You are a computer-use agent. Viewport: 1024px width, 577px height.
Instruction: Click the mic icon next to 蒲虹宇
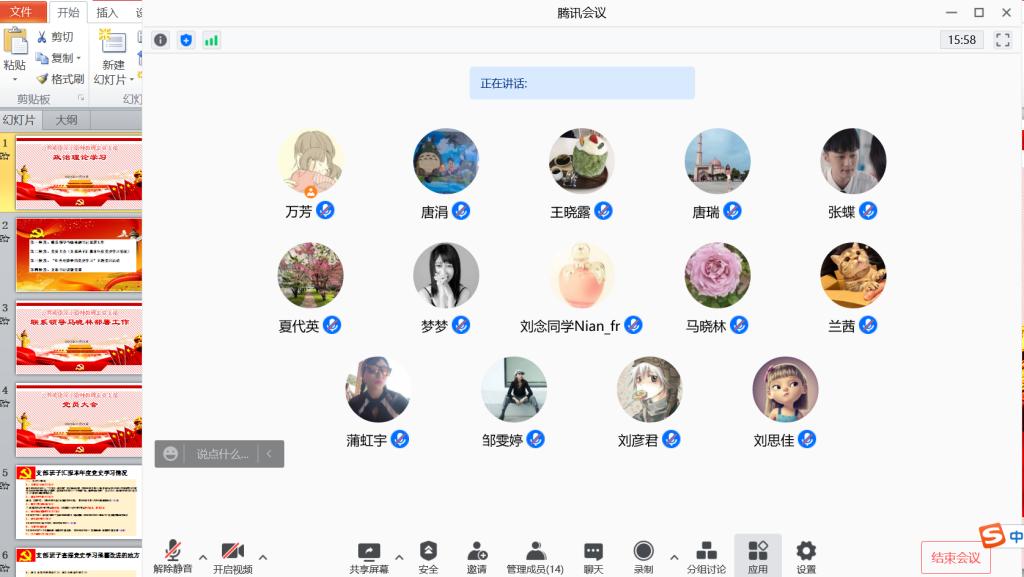pos(400,439)
